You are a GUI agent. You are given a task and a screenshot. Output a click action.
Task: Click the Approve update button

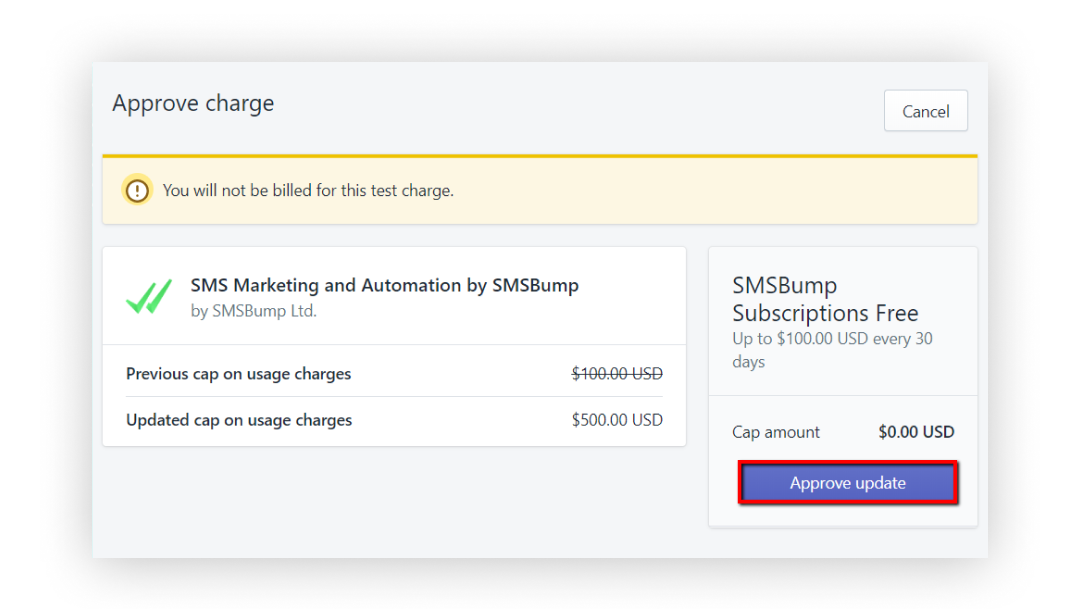tap(847, 483)
